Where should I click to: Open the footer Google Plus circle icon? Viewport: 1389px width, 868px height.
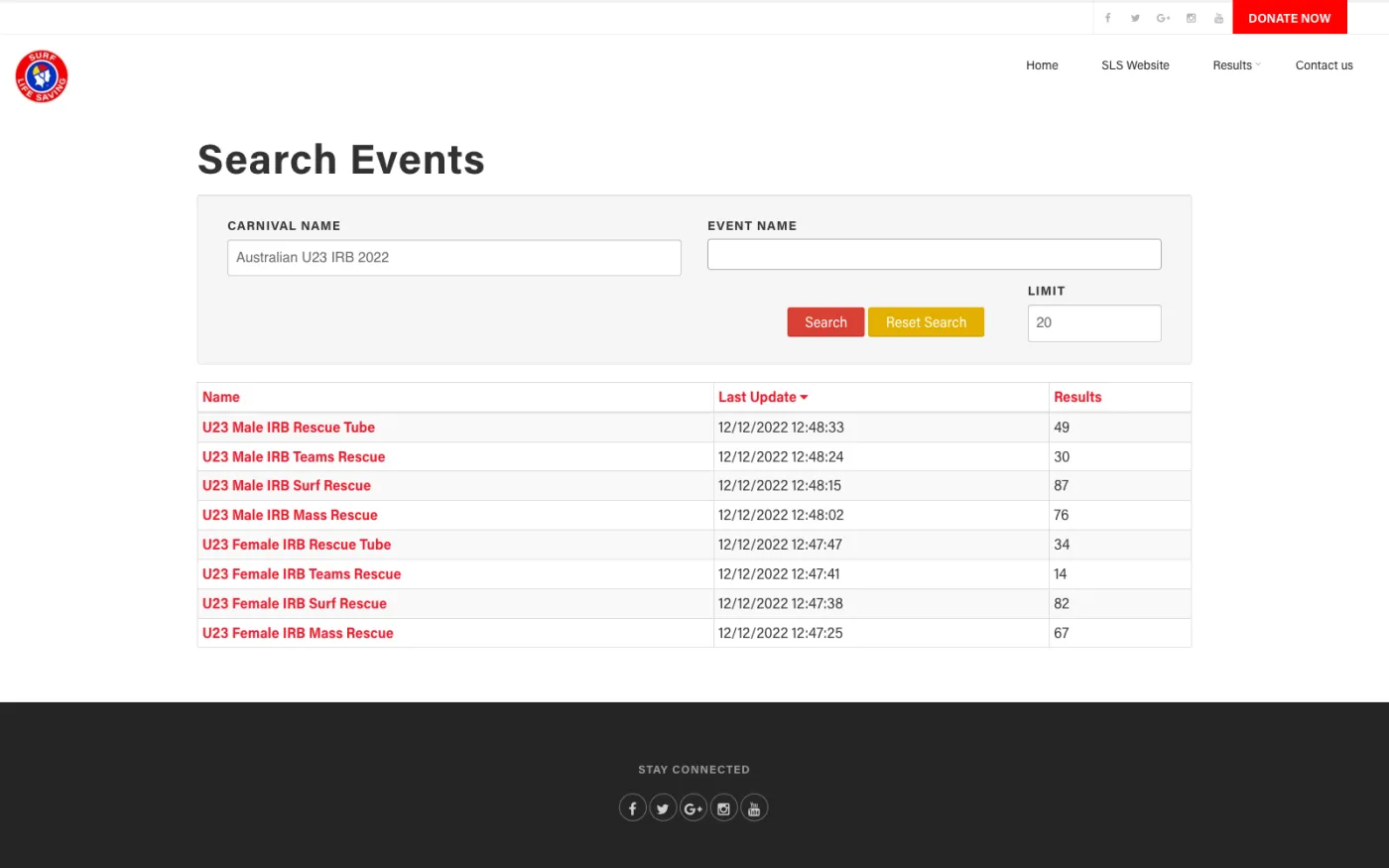[x=694, y=807]
